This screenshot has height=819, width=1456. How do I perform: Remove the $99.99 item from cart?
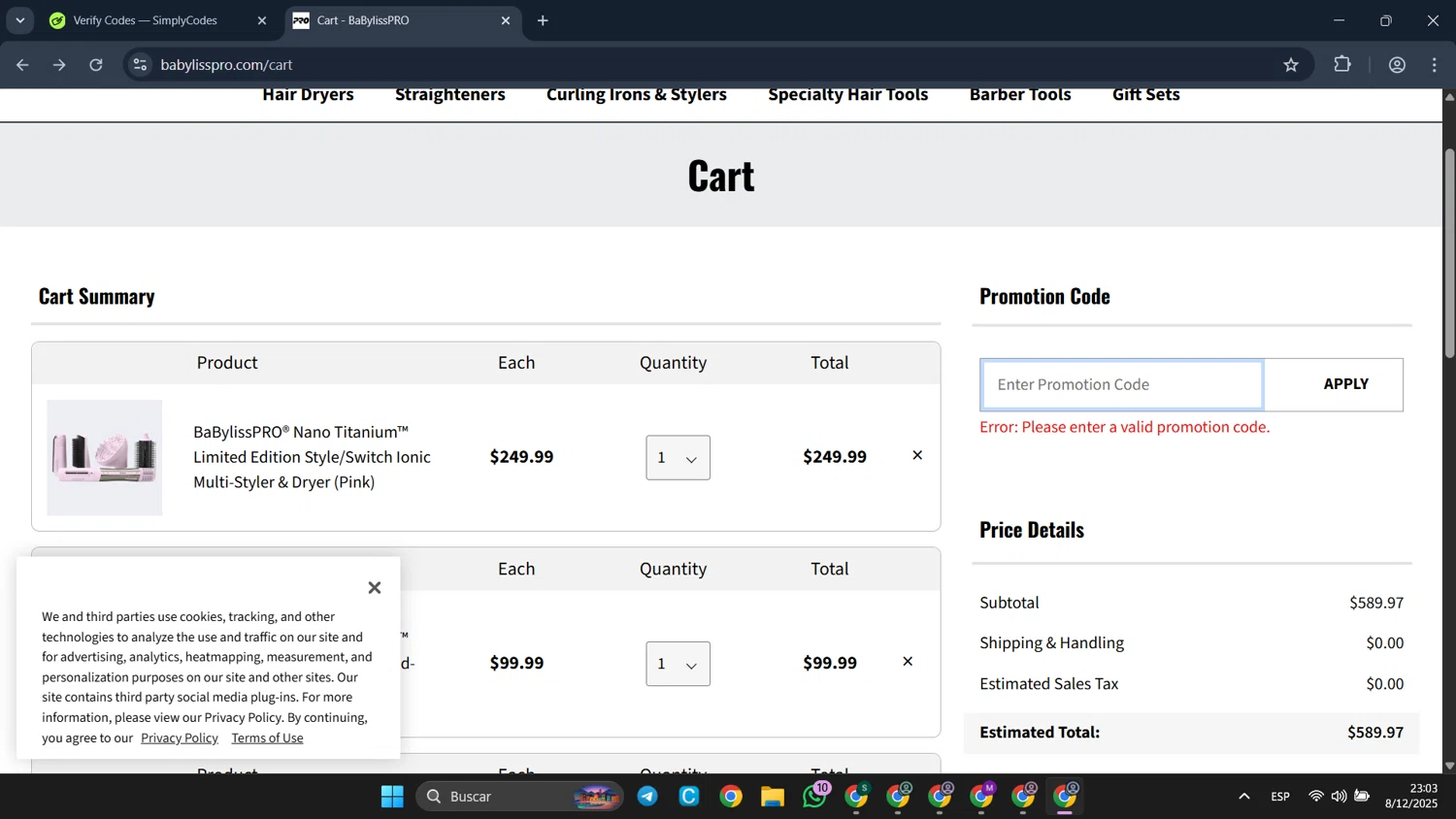(x=908, y=661)
